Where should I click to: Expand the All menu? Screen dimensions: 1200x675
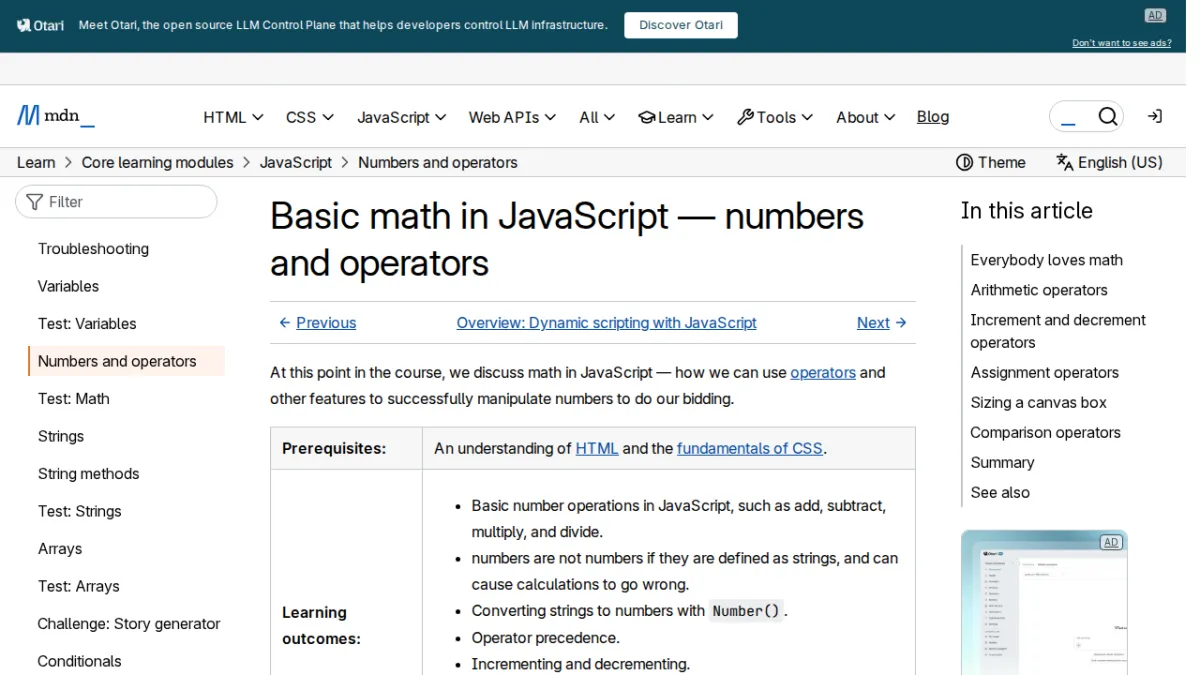[597, 117]
